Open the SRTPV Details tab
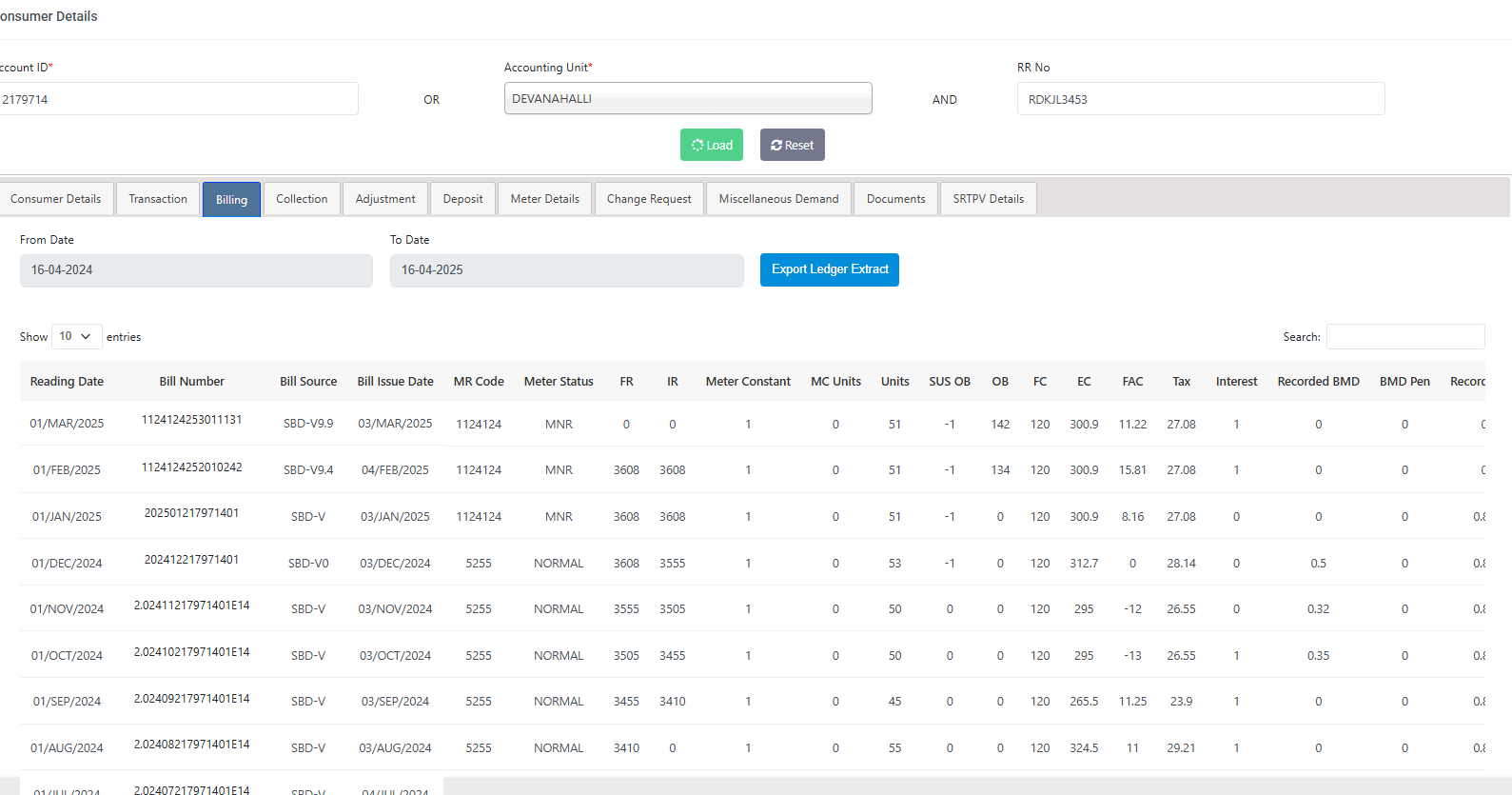1512x795 pixels. [989, 199]
